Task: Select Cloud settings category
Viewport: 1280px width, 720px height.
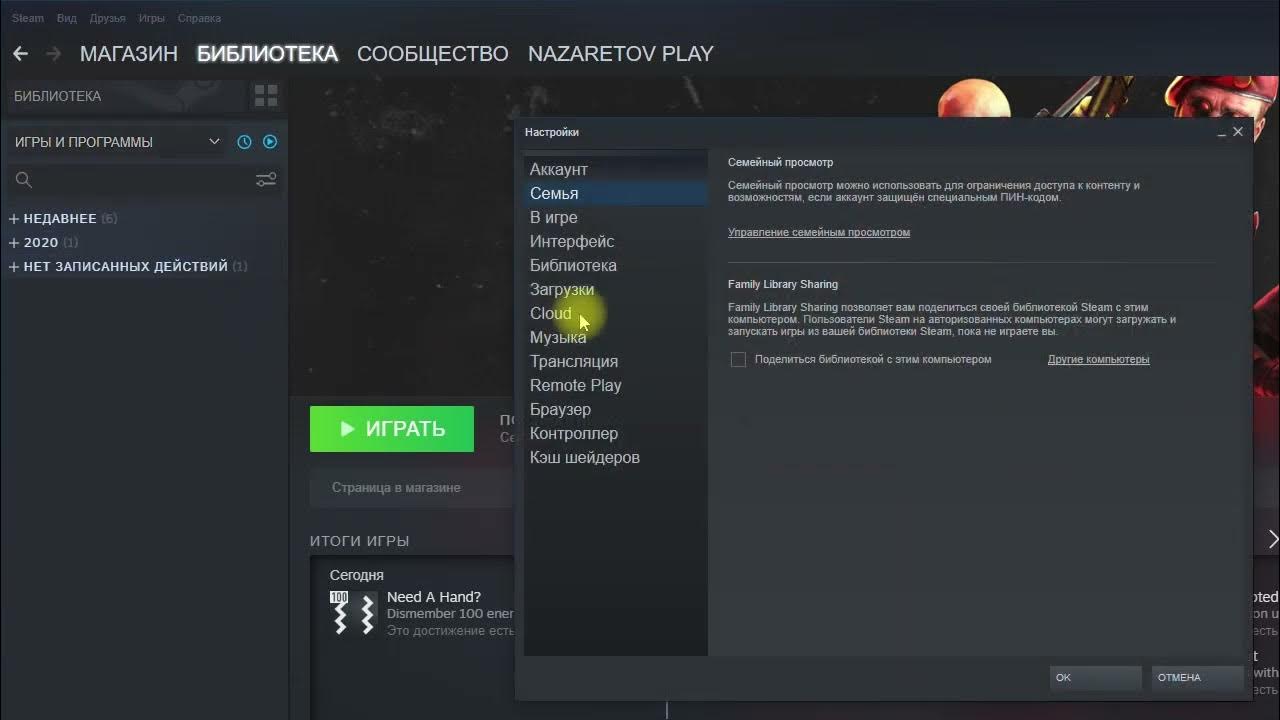Action: (x=615, y=313)
